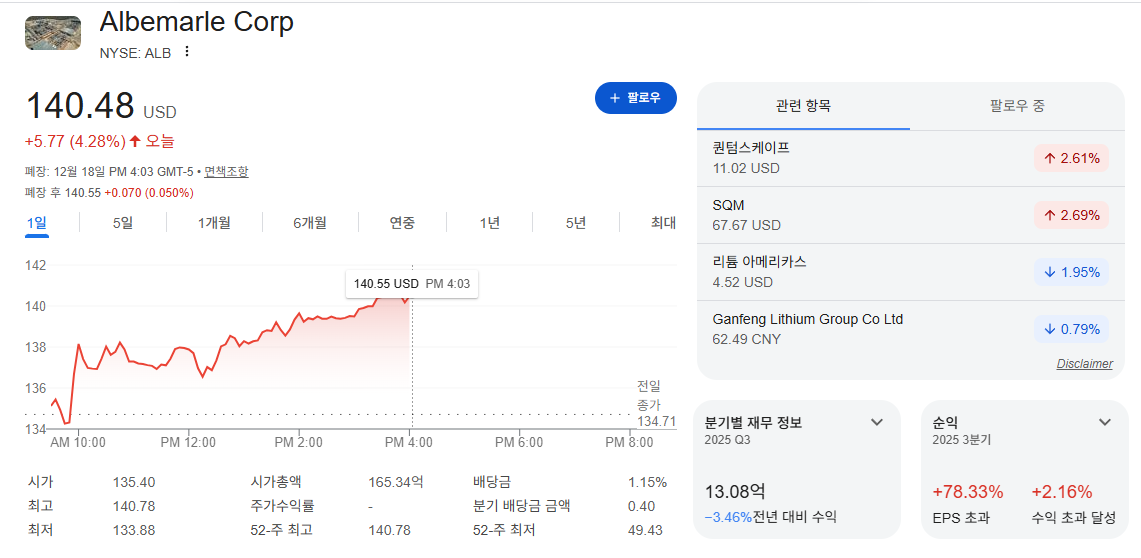The image size is (1141, 558).
Task: Click the 퀀텀스케이프 2.61% up-arrow badge
Action: click(x=1071, y=159)
